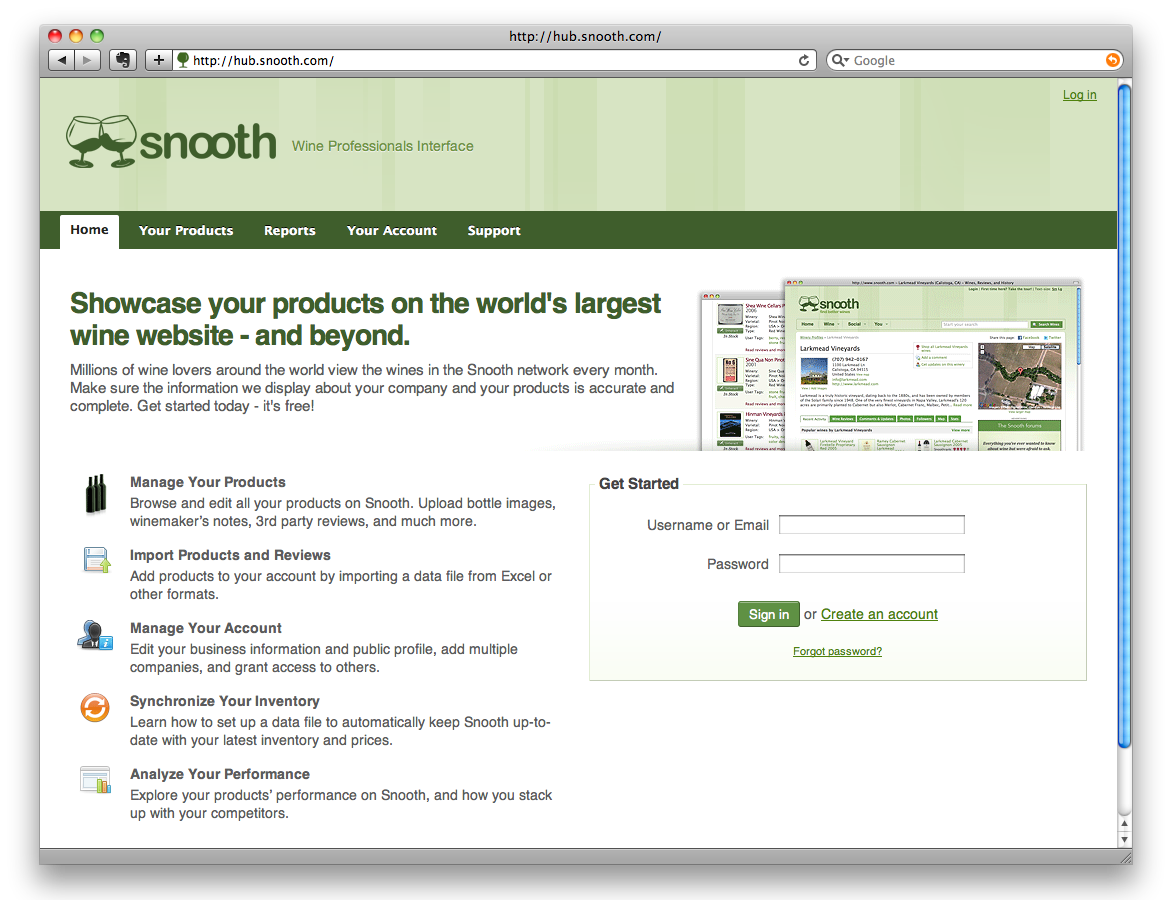Close the browser window with red button
The image size is (1172, 900).
(55, 36)
